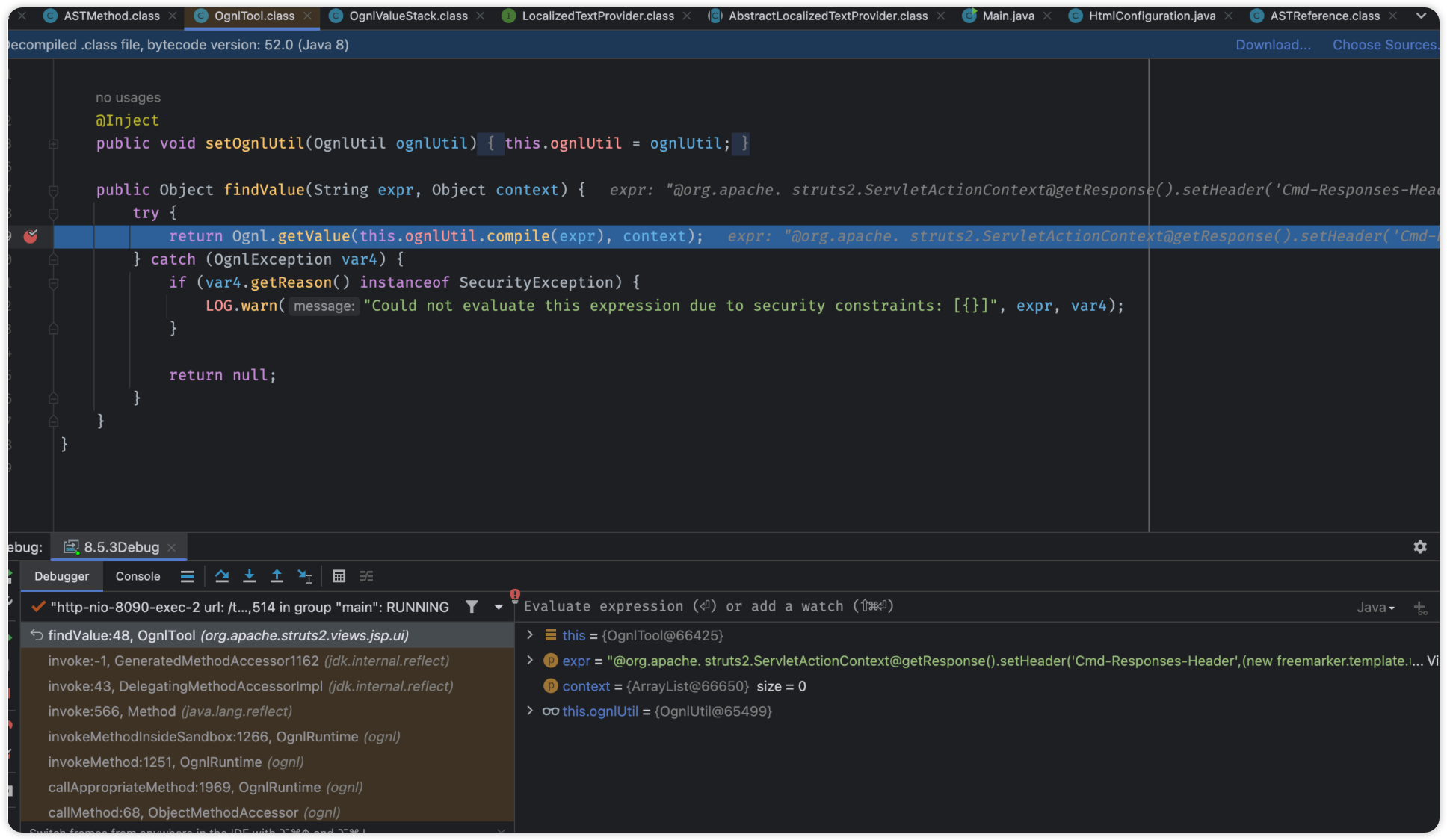Click the 'no usages' inlay hint
The width and height of the screenshot is (1447, 840).
128,97
